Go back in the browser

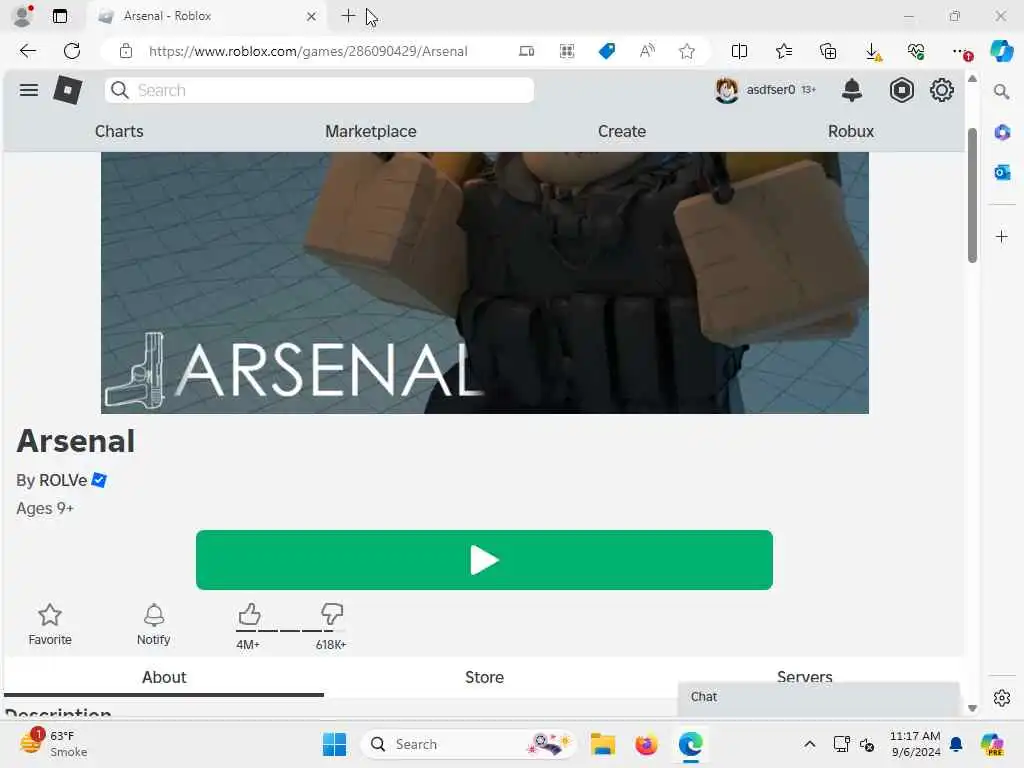(27, 51)
